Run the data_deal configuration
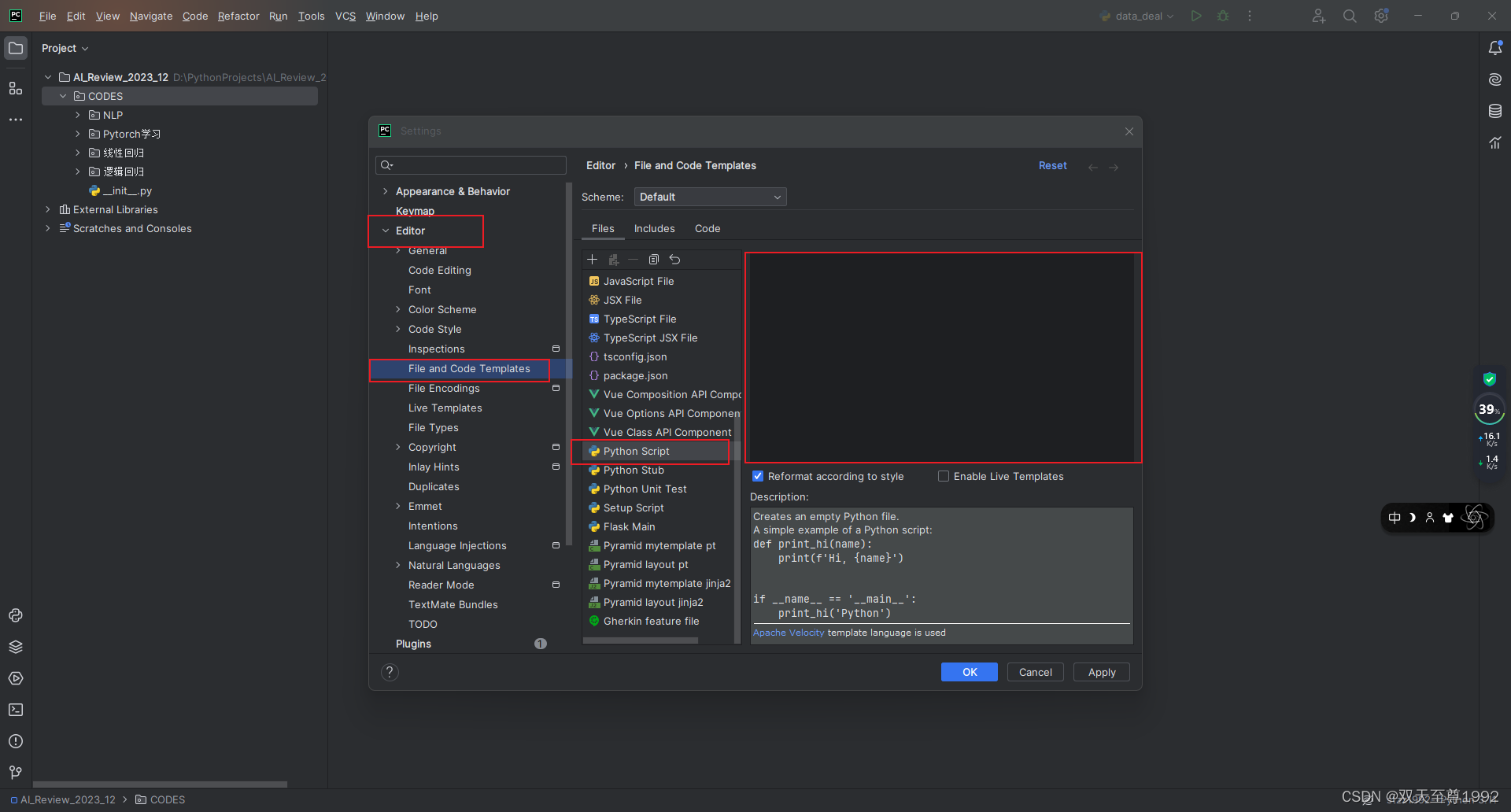The height and width of the screenshot is (812, 1511). [1196, 16]
